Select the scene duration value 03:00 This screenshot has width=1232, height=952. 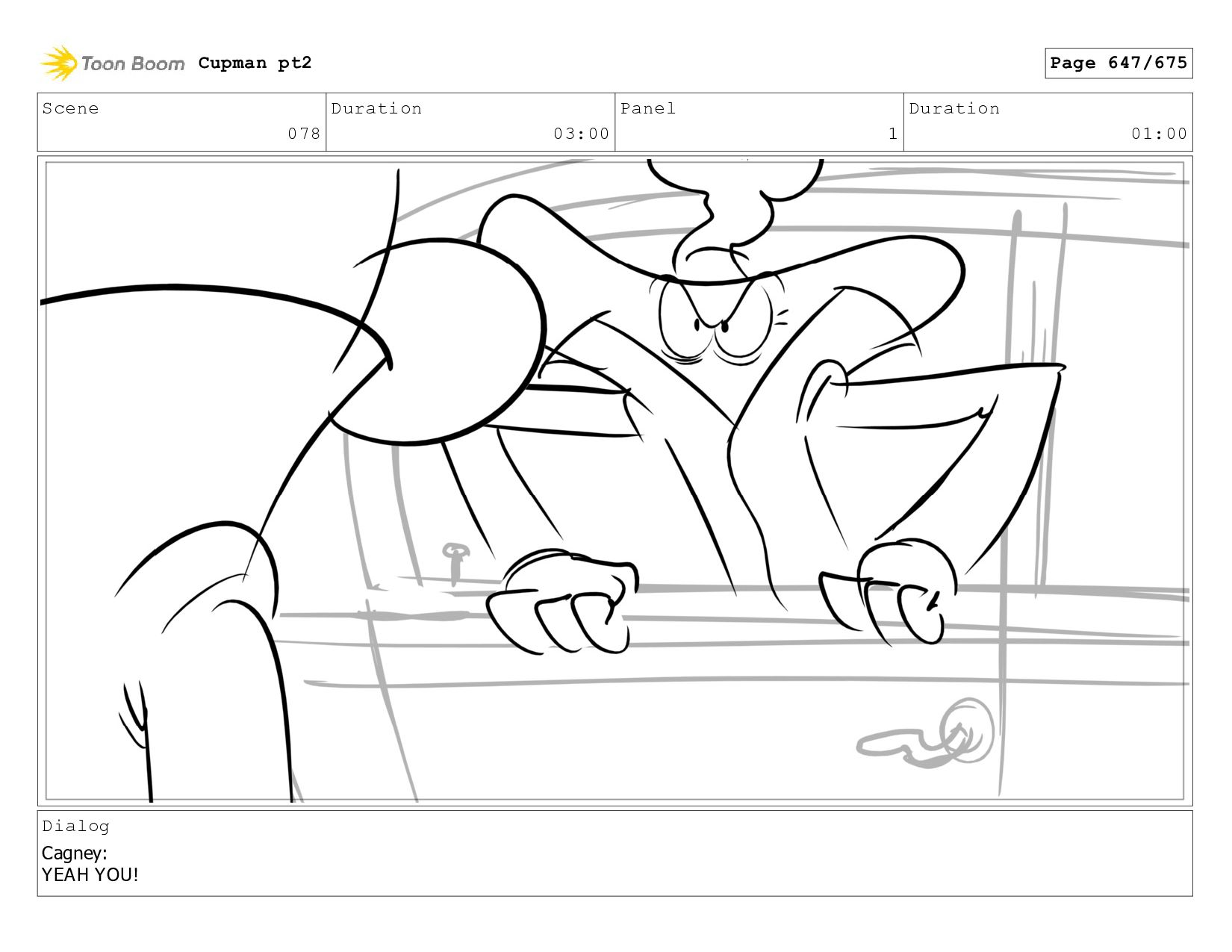pyautogui.click(x=581, y=134)
